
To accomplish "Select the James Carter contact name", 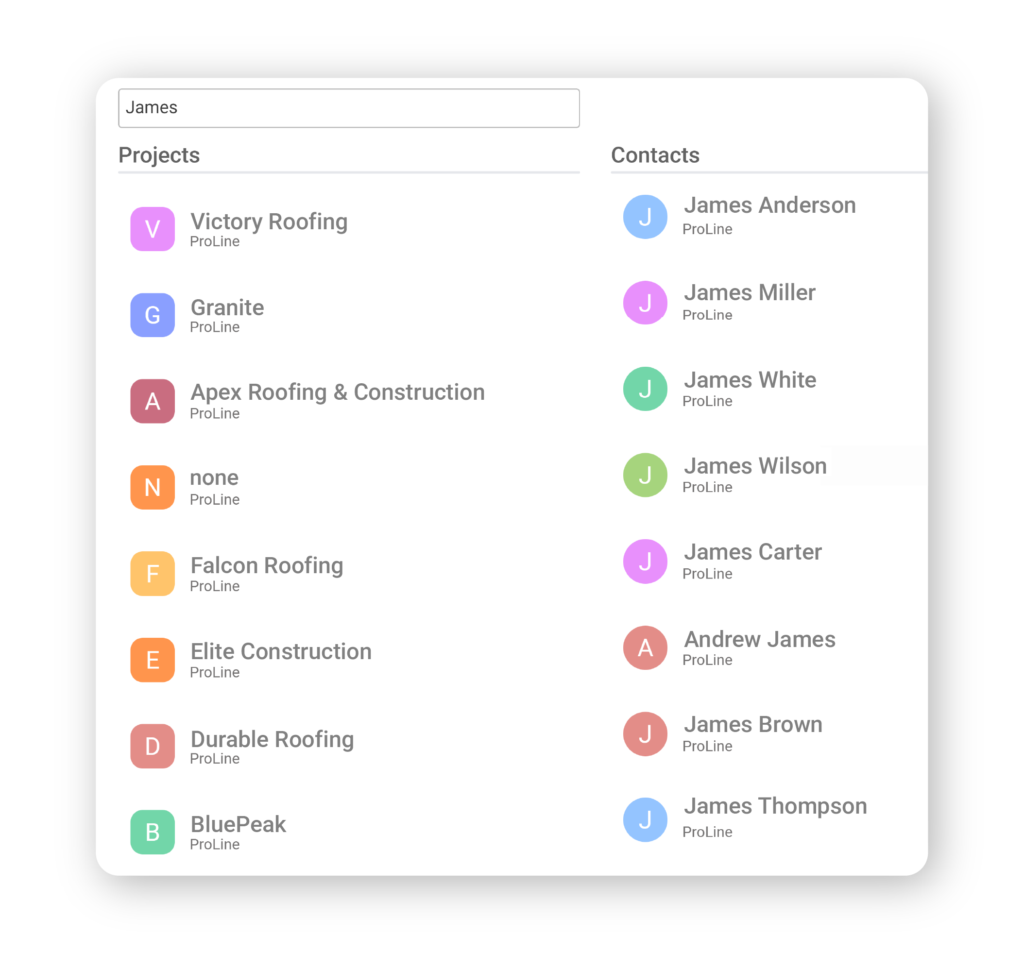I will click(x=752, y=552).
